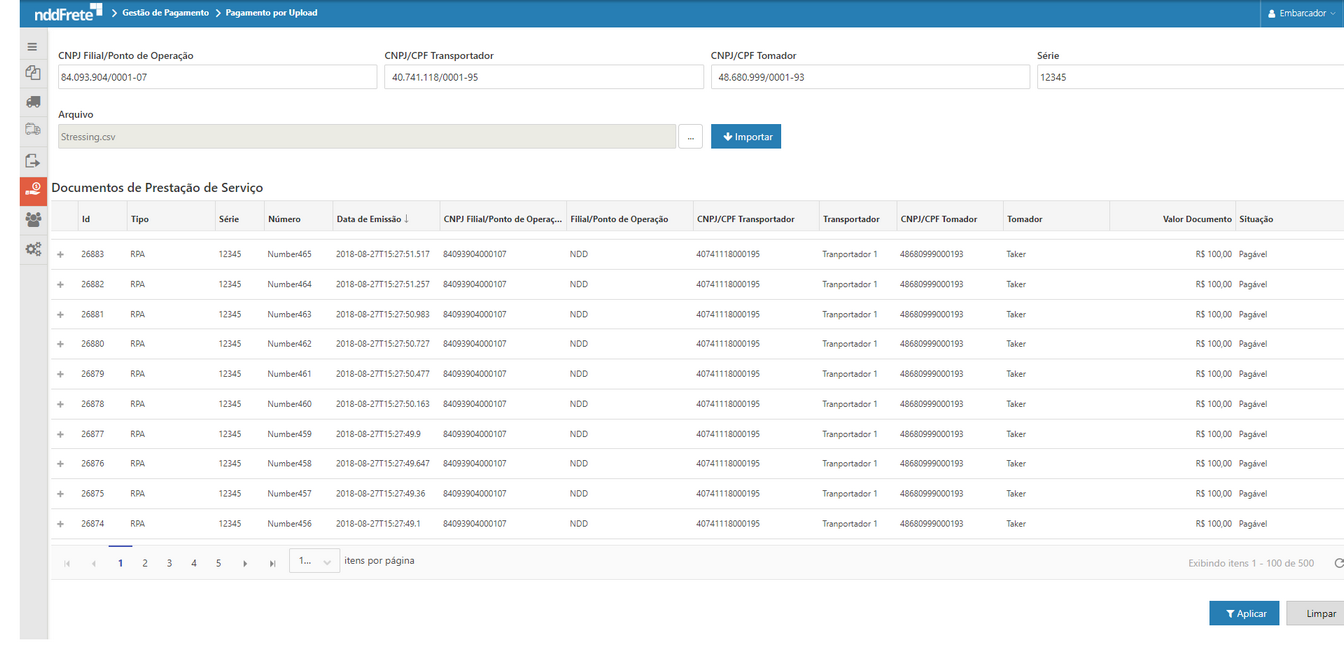The height and width of the screenshot is (664, 1344).
Task: Open the solid truck sidebar icon
Action: pyautogui.click(x=33, y=102)
